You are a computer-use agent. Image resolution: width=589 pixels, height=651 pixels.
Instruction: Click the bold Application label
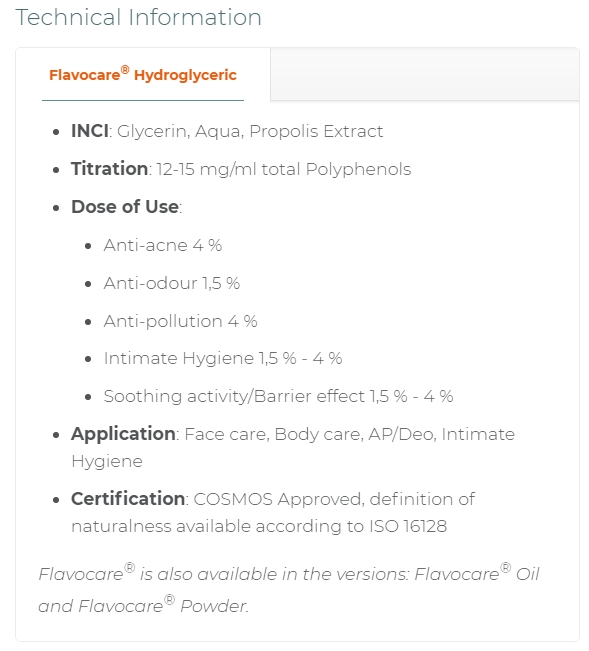click(123, 434)
